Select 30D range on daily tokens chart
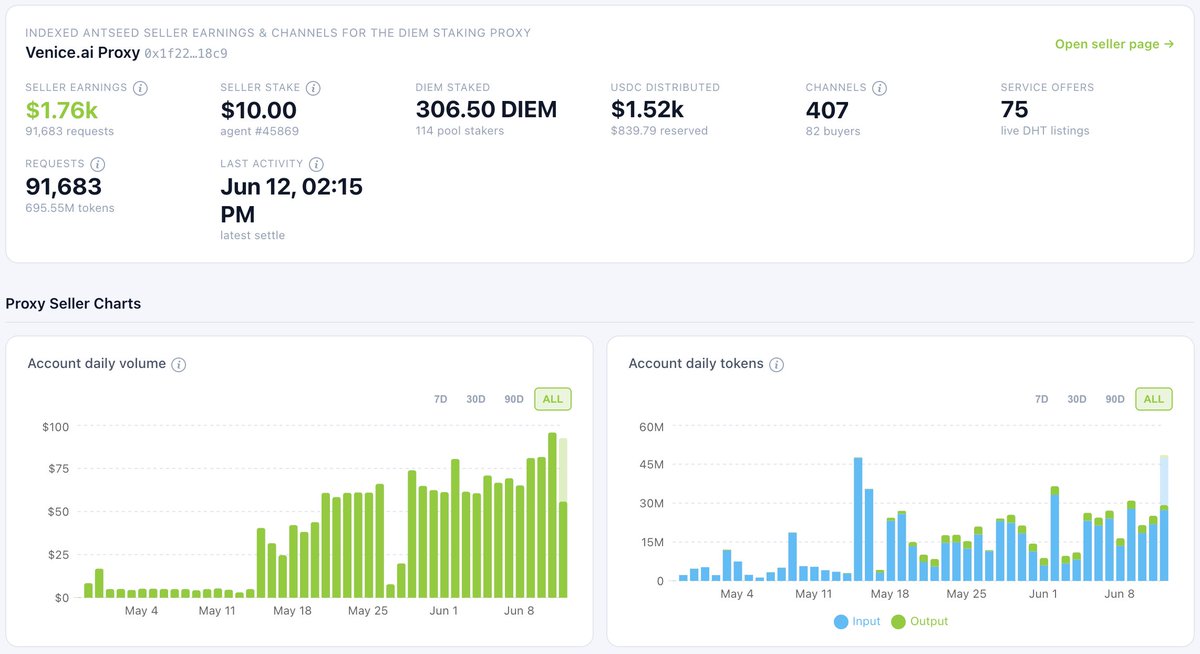The width and height of the screenshot is (1200, 654). 1076,399
